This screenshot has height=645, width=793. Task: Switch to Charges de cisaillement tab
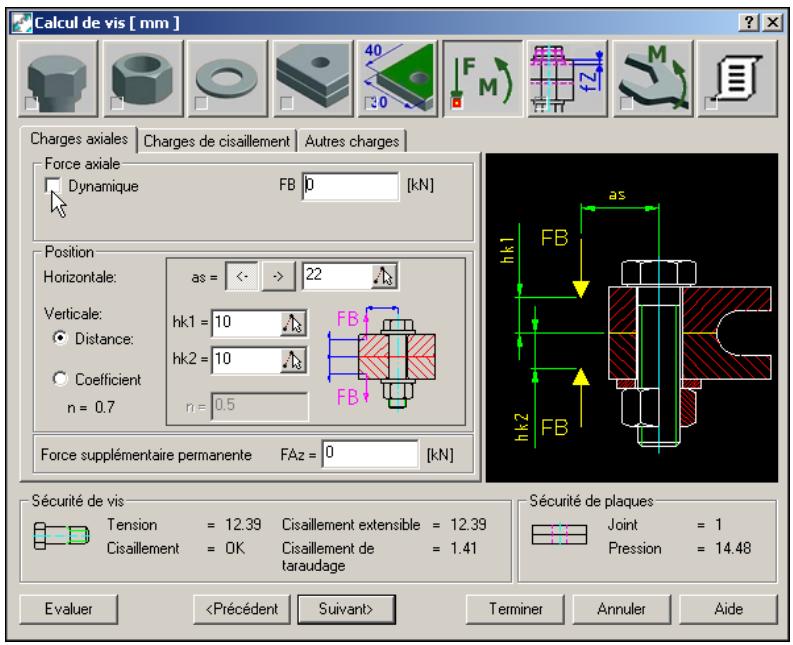[216, 141]
